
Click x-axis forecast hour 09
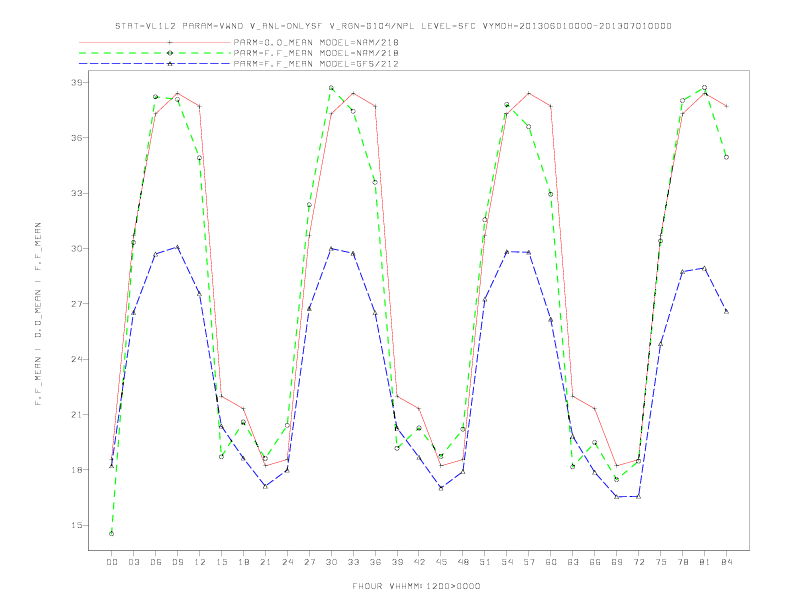[x=177, y=562]
